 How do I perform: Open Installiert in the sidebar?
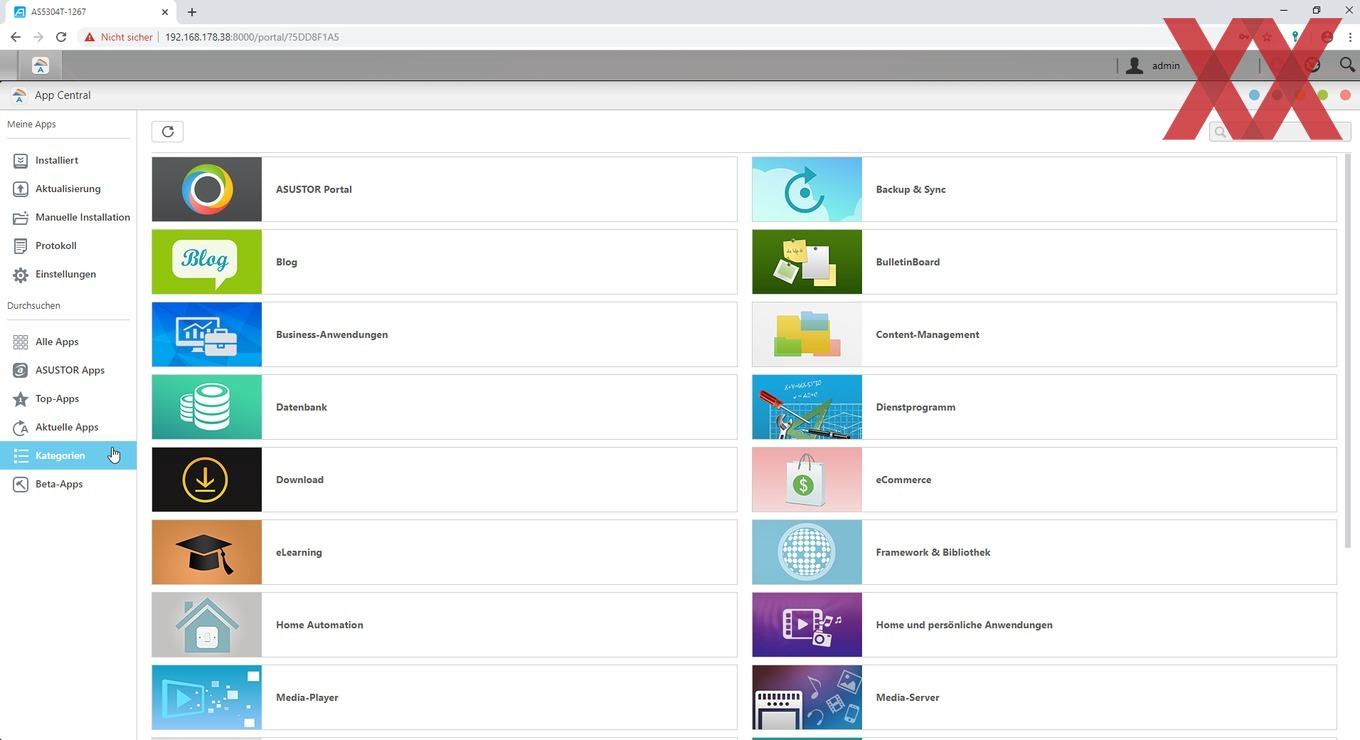[x=68, y=160]
